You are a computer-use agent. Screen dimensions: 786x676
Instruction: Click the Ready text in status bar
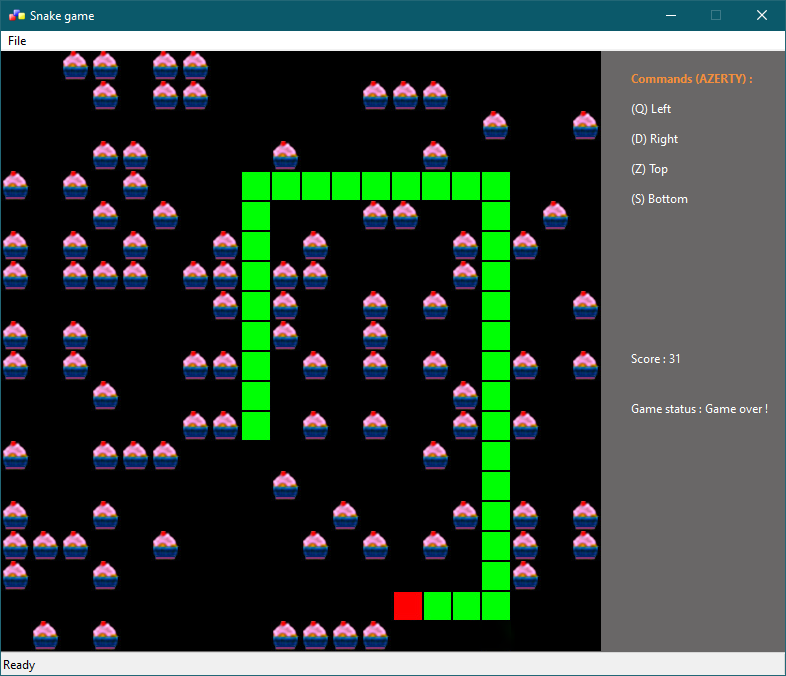click(x=19, y=665)
